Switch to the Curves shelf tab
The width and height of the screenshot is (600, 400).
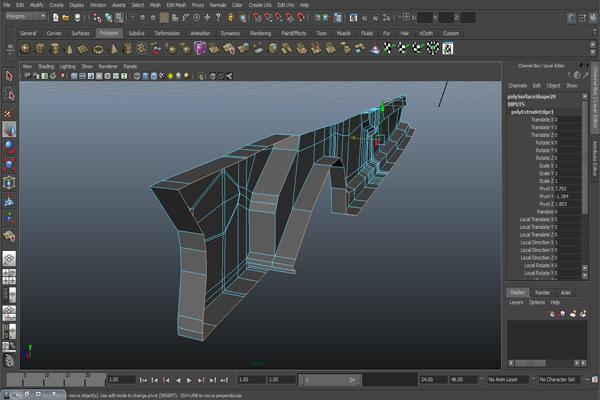(54, 33)
